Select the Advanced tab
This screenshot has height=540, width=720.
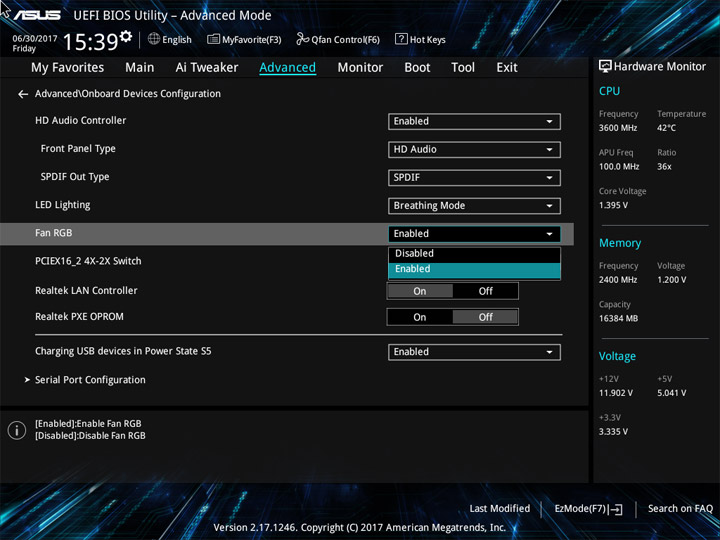287,68
